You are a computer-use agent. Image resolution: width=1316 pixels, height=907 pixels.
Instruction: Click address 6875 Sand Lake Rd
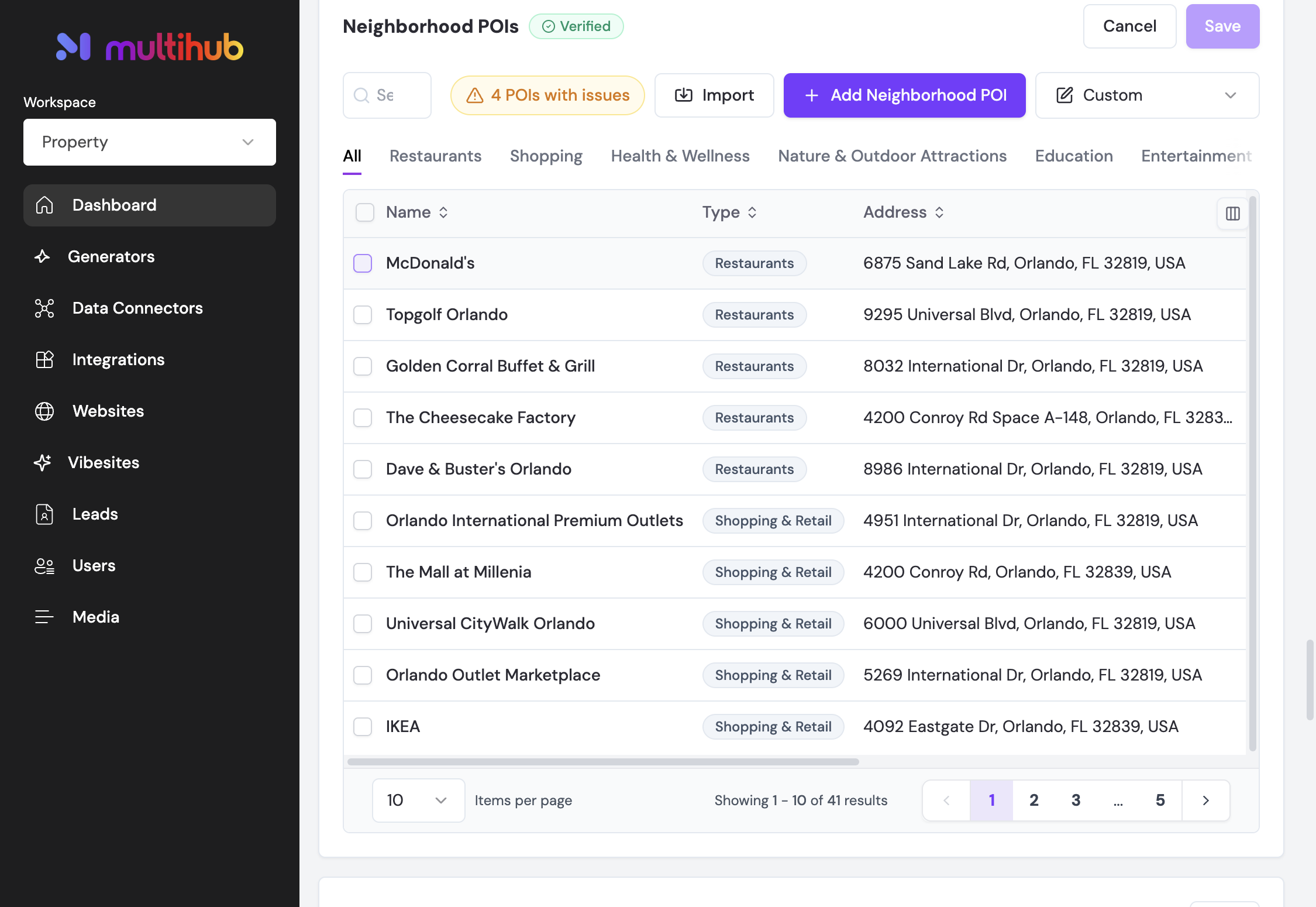pos(1024,263)
